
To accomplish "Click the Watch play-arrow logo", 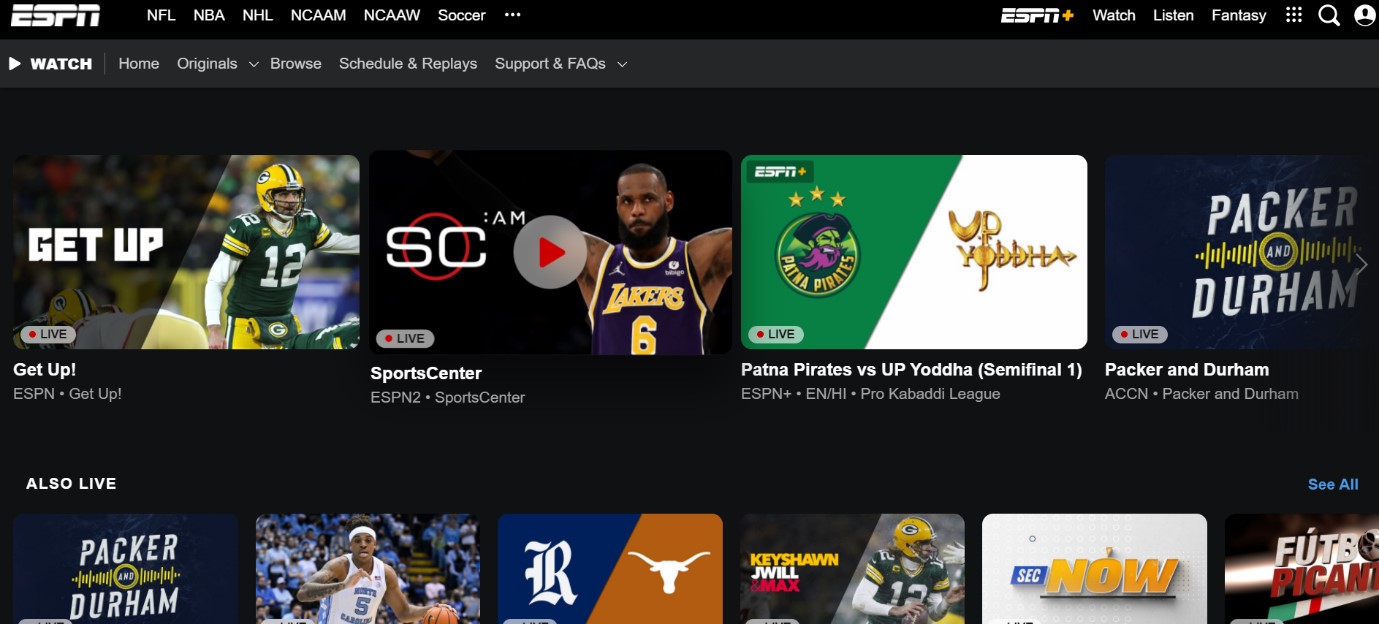I will pos(51,63).
